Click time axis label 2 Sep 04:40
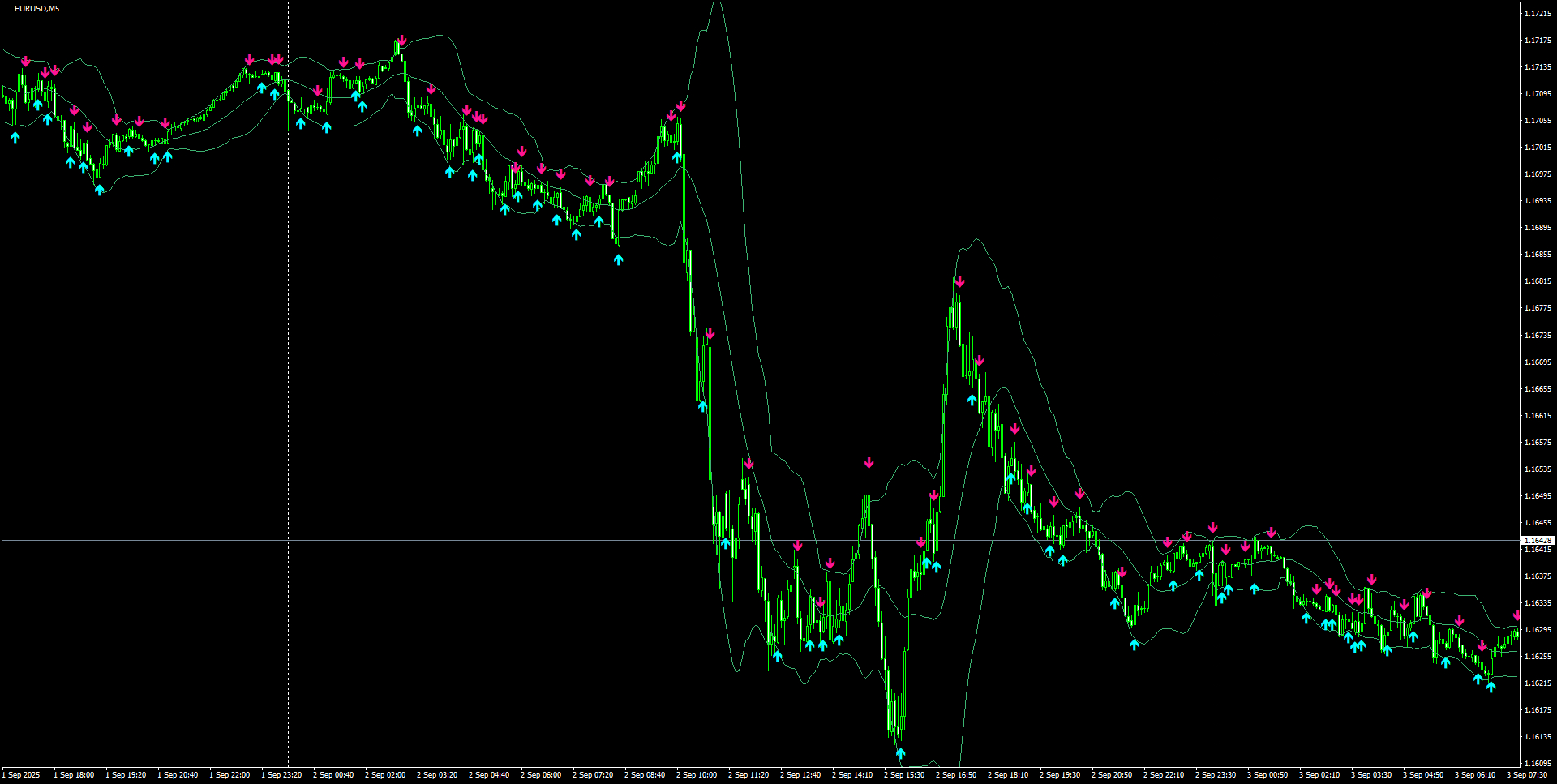Viewport: 1557px width, 784px height. point(489,775)
